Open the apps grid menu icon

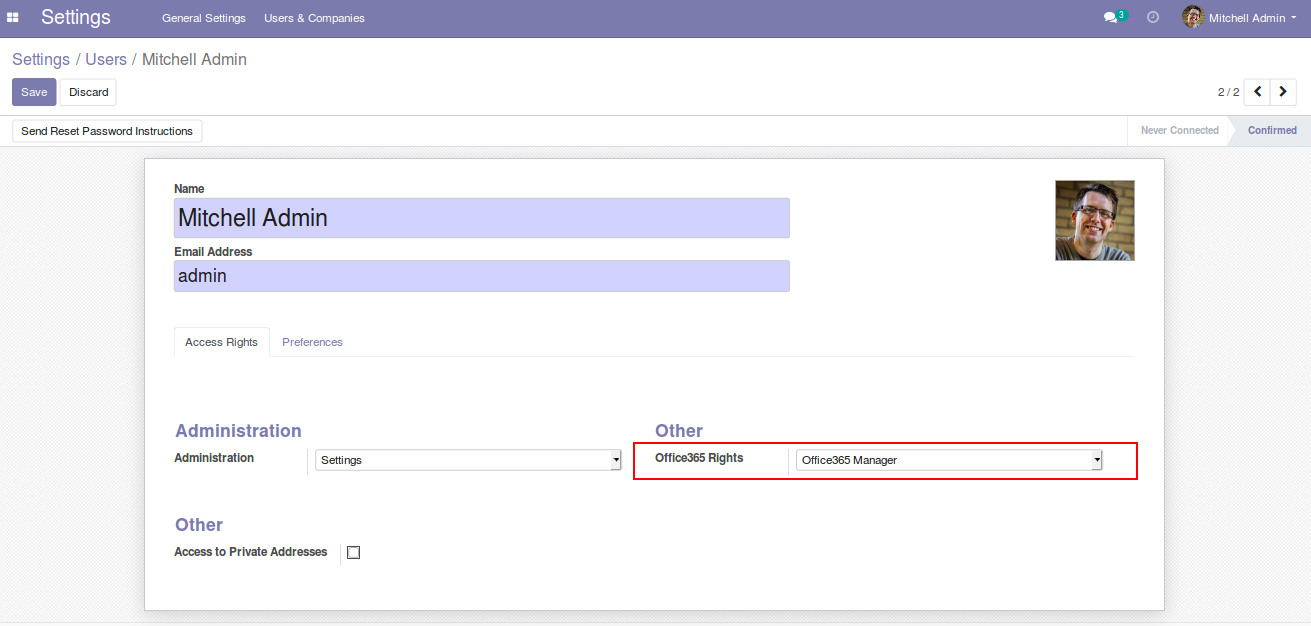(13, 18)
